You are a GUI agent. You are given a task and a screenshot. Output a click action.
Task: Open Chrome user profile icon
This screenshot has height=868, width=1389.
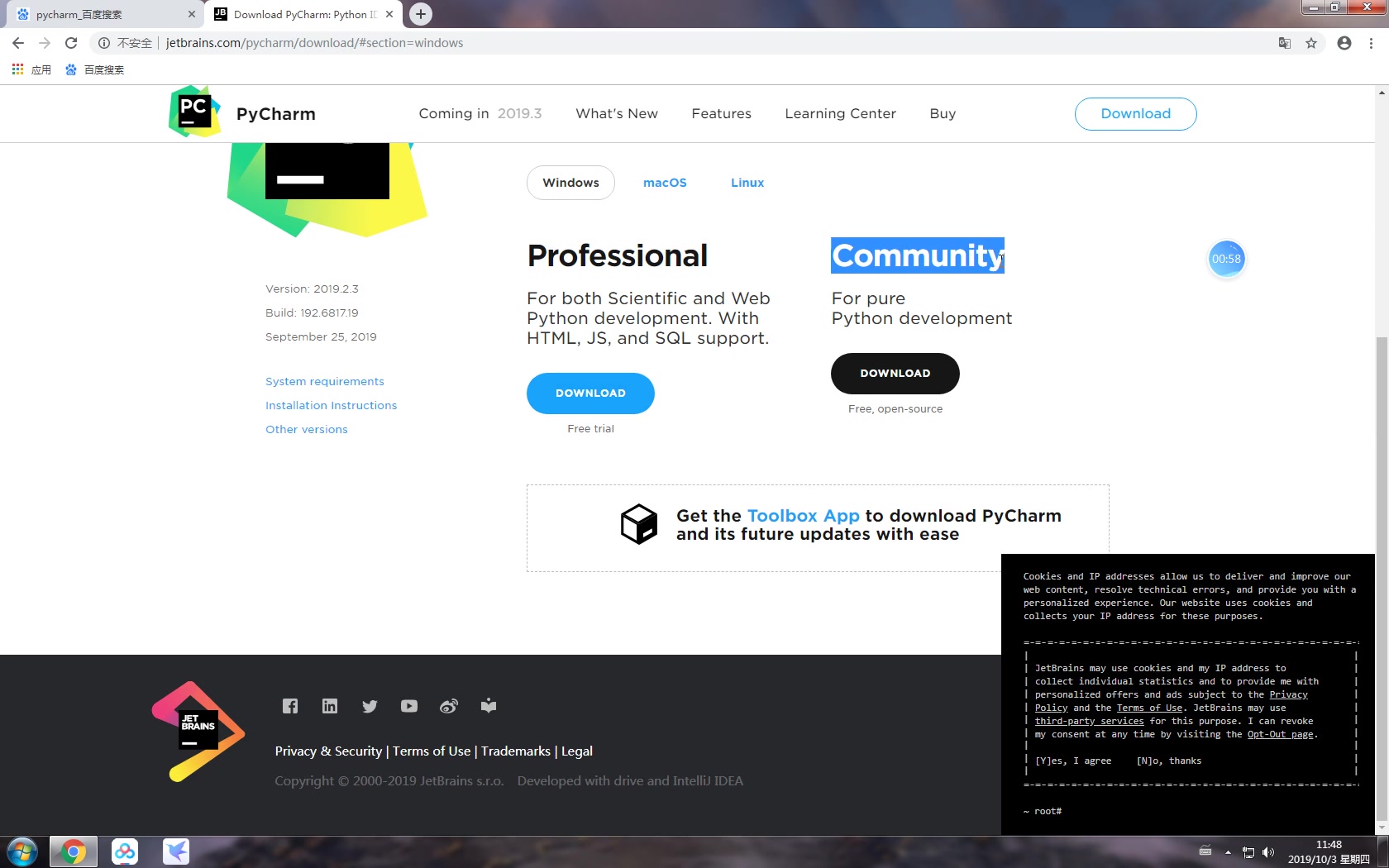coord(1344,43)
